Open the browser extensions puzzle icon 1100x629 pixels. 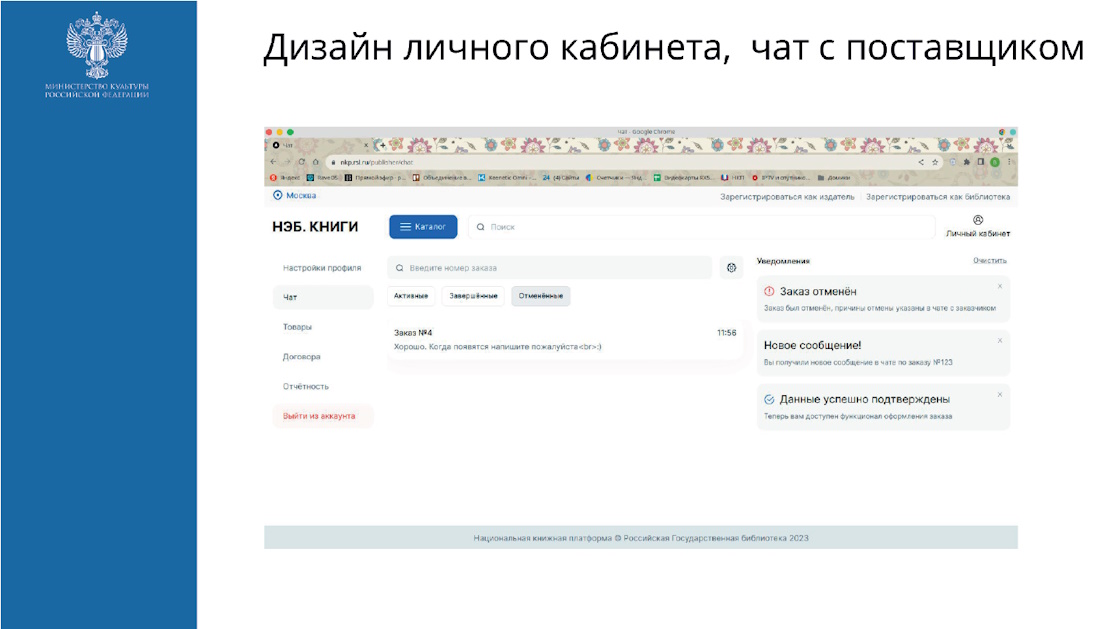967,162
